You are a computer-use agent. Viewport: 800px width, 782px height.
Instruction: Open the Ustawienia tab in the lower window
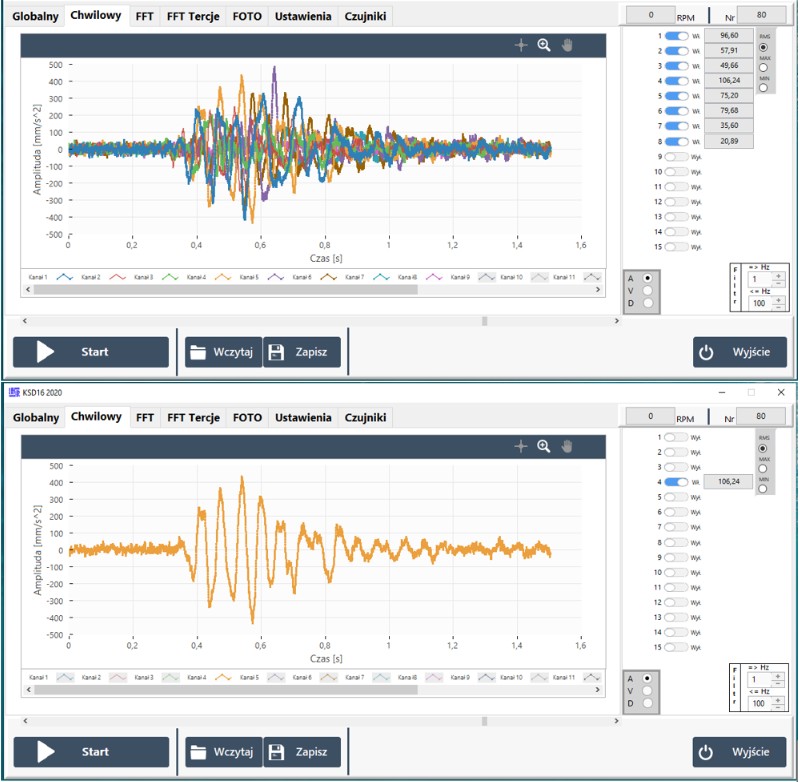[303, 418]
